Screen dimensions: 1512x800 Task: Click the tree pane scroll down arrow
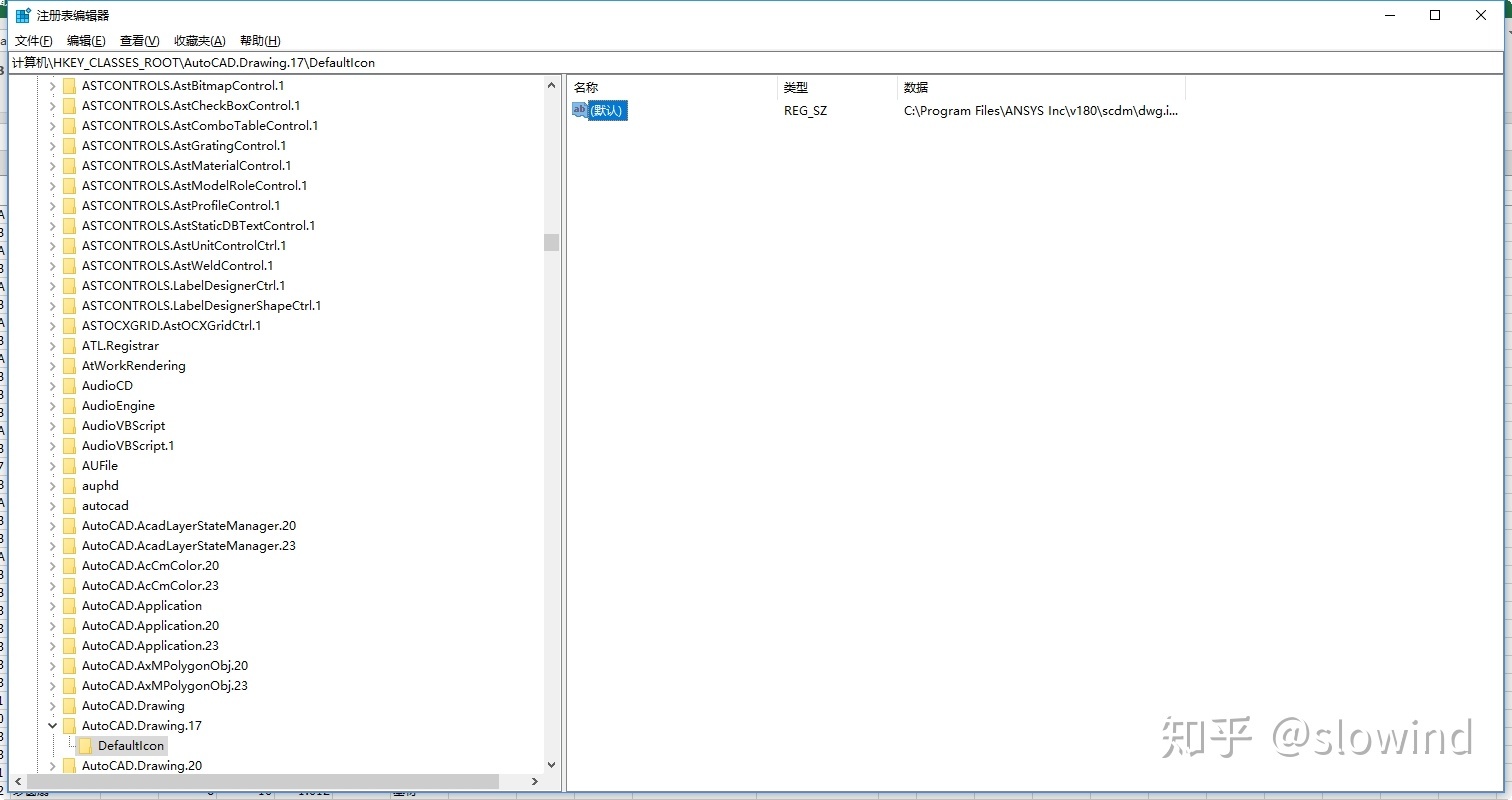coord(551,766)
